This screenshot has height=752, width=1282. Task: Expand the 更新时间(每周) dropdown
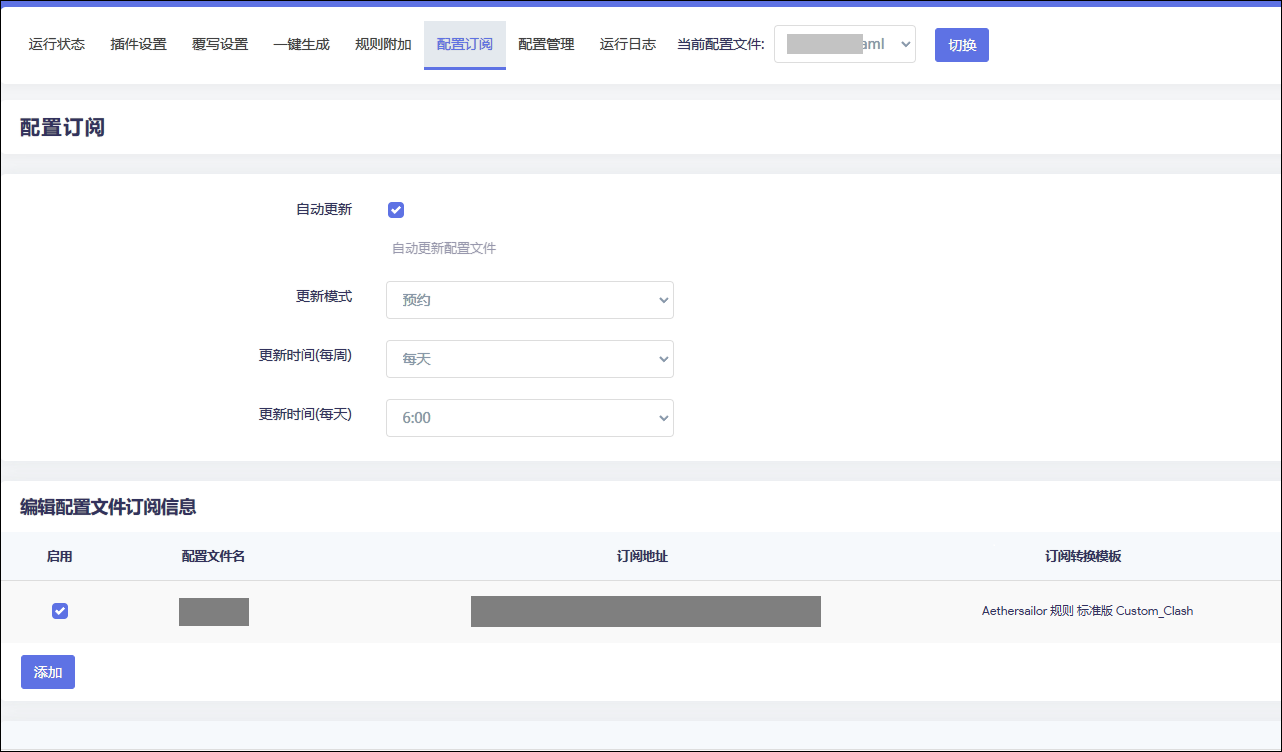529,359
